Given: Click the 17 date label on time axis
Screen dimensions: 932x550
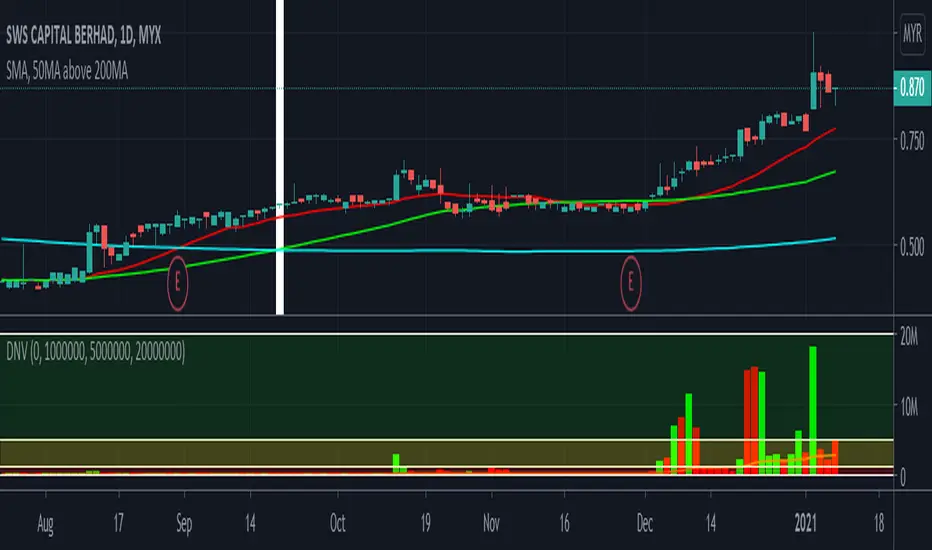Looking at the screenshot, I should click(119, 524).
